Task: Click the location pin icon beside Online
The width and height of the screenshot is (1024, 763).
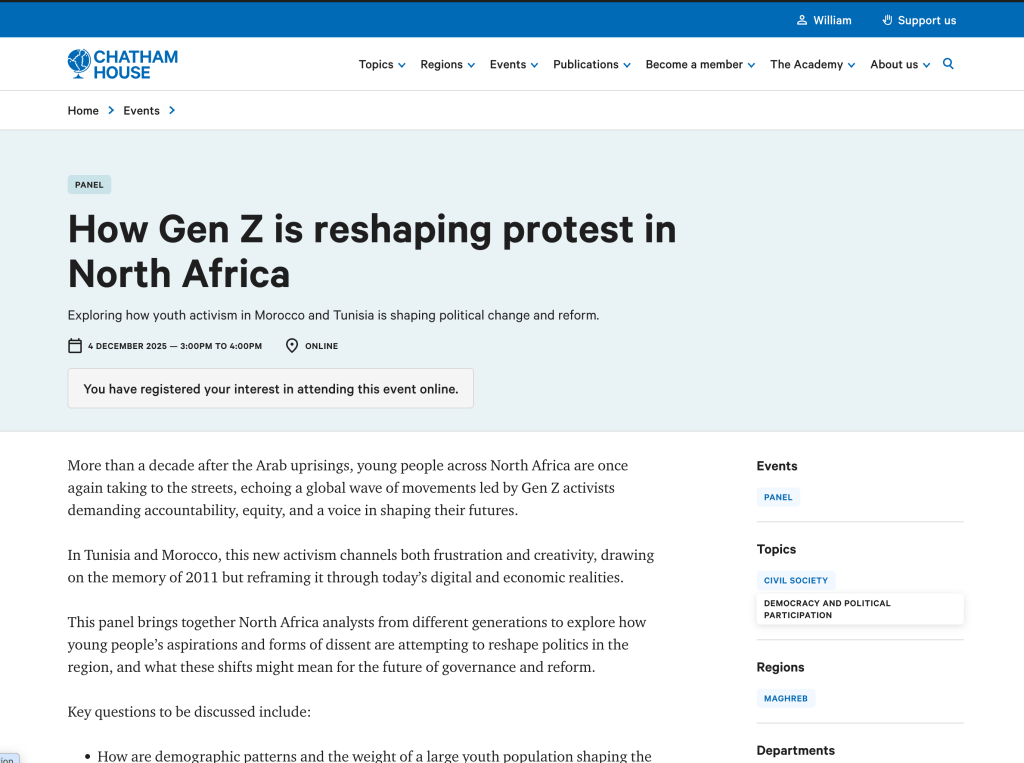Action: [292, 346]
